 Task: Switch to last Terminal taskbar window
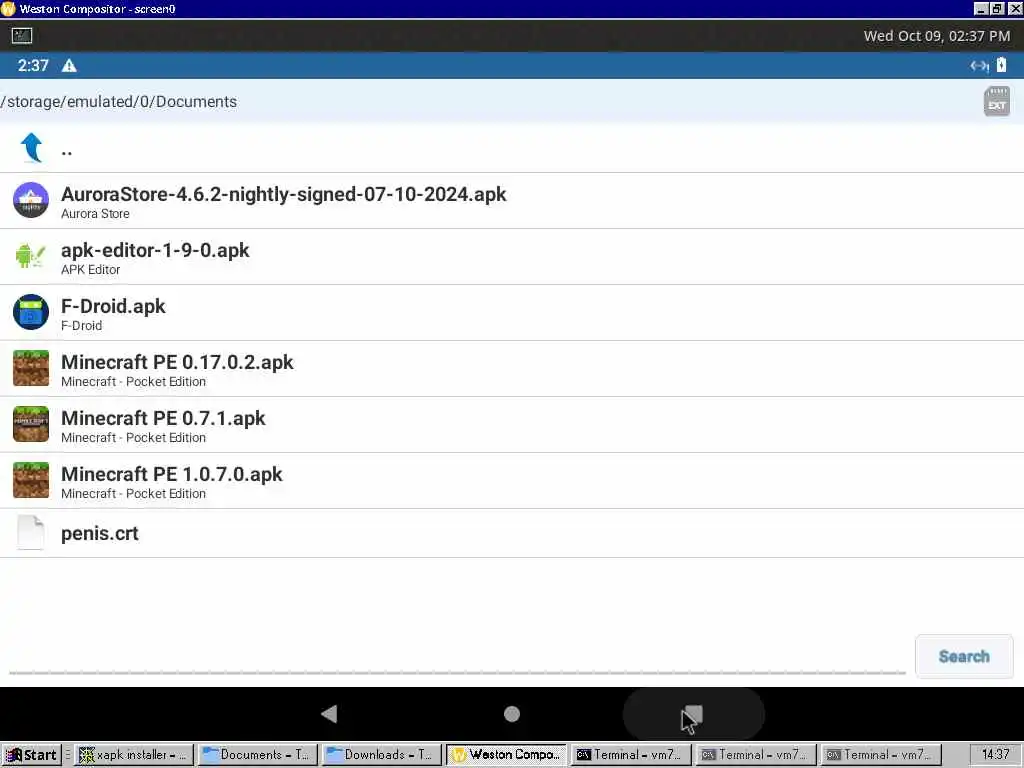[x=881, y=755]
